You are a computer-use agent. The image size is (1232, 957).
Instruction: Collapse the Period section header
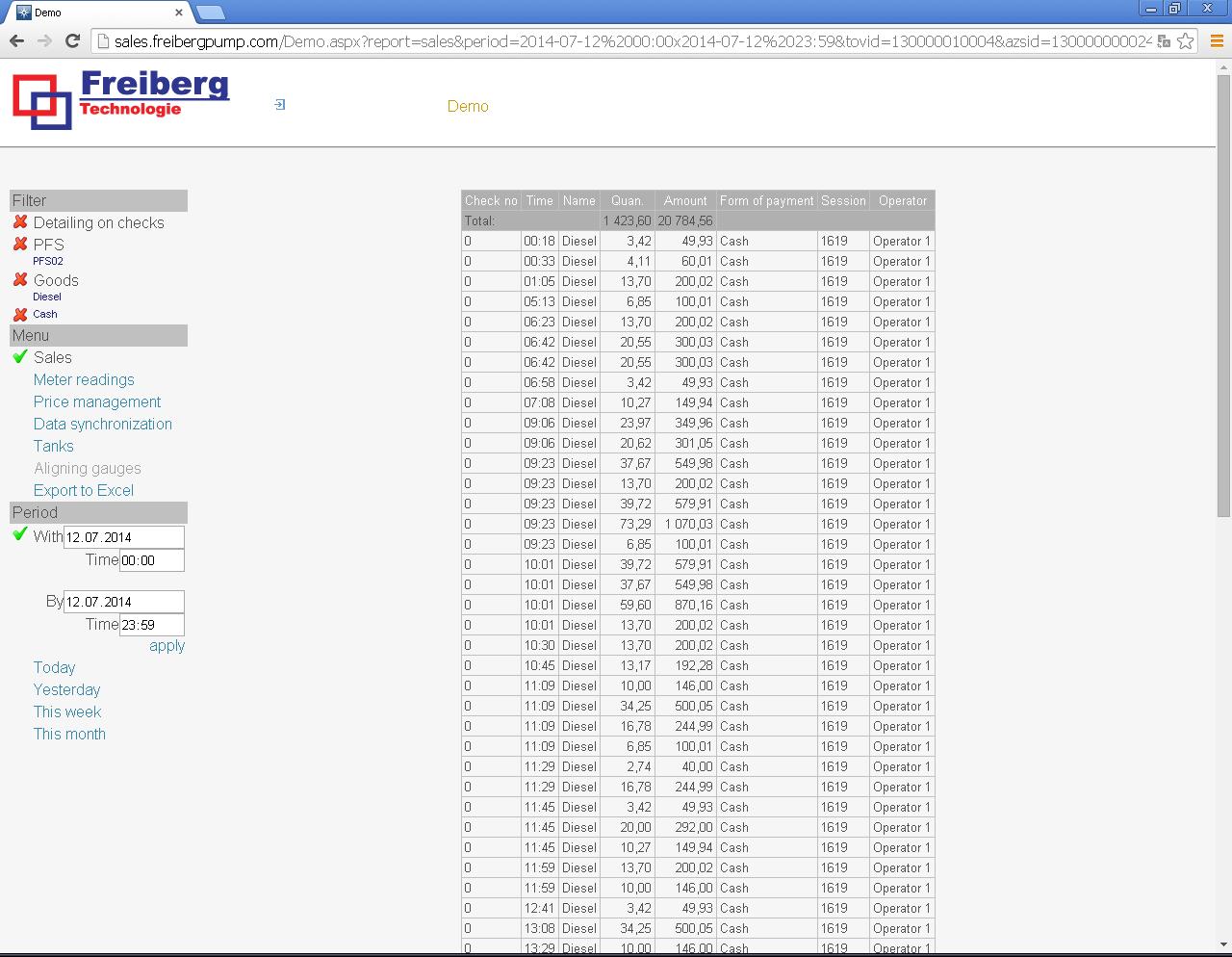click(96, 512)
